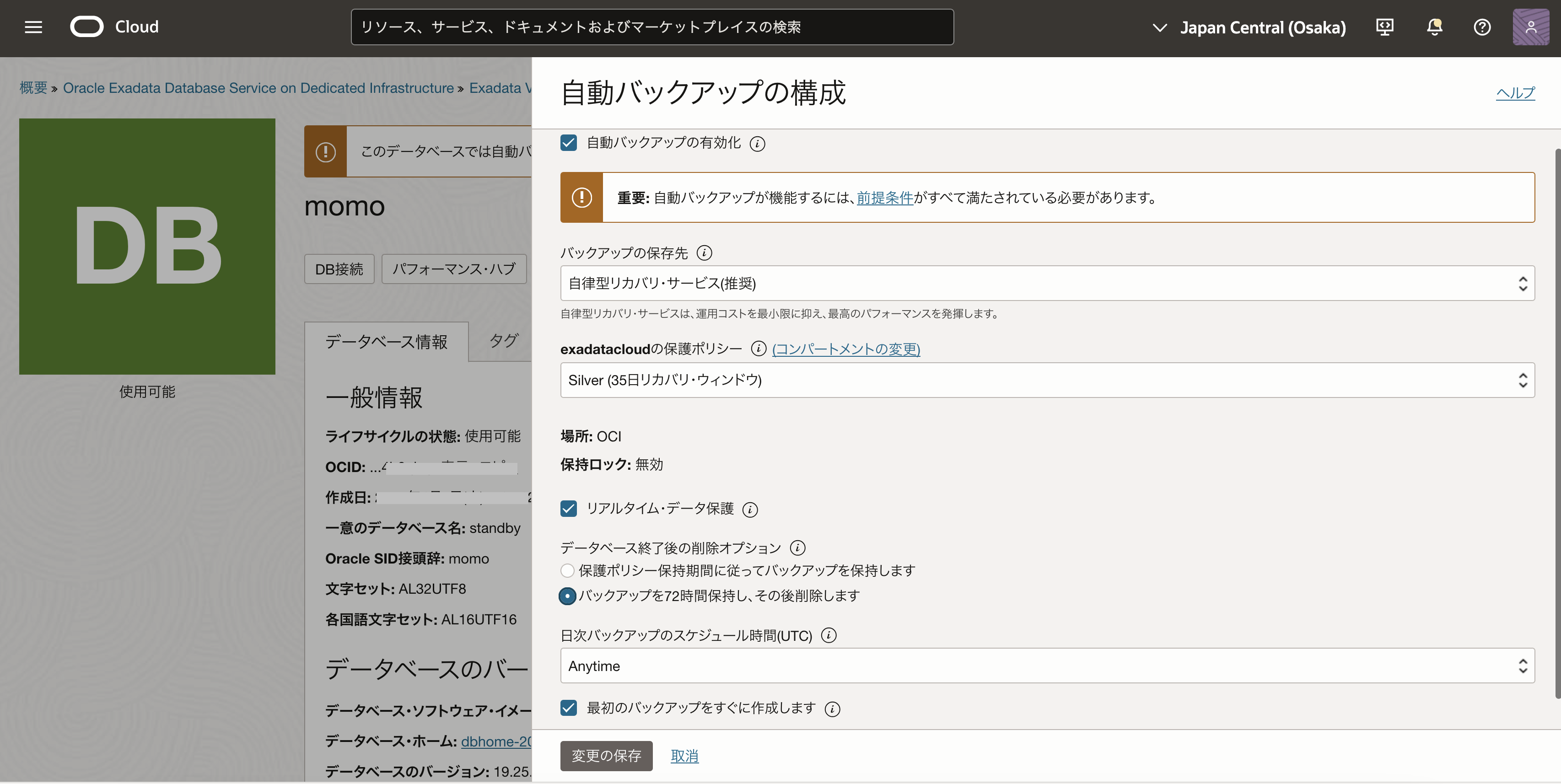Viewport: 1561px width, 784px height.
Task: Click the Cloud Shell developer tools icon
Action: pos(1385,27)
